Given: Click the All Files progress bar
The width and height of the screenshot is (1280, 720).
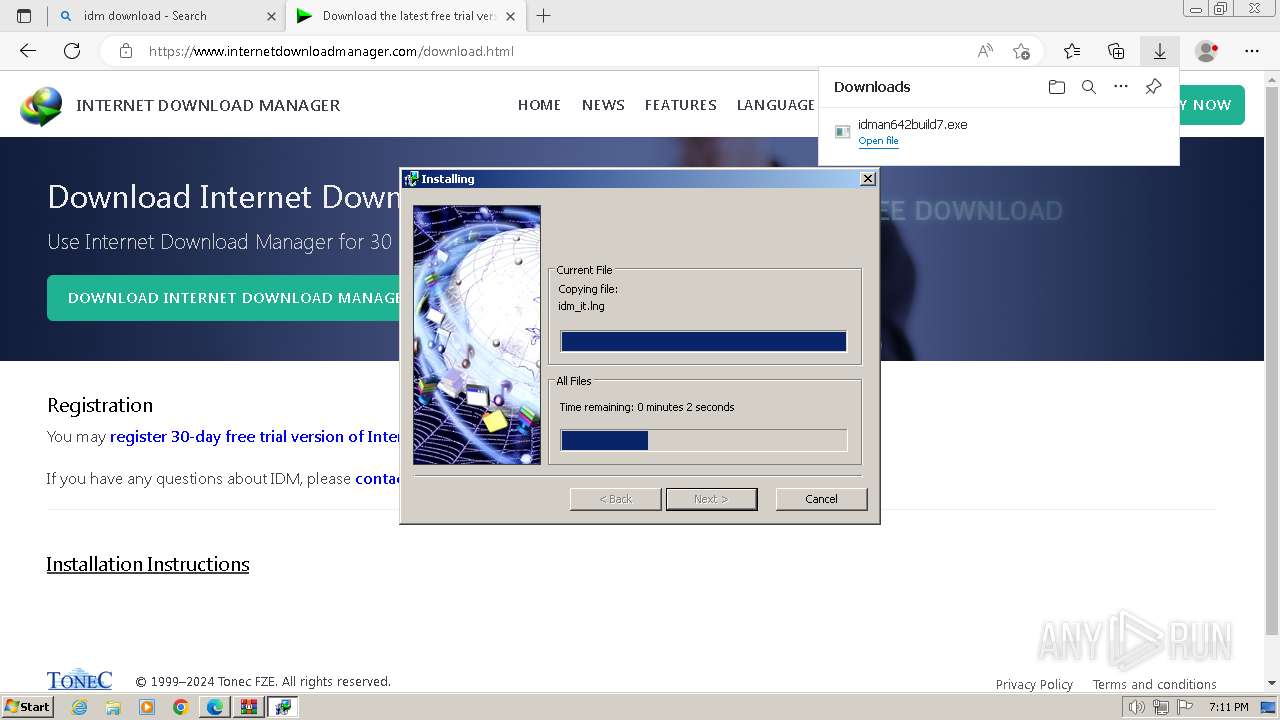Looking at the screenshot, I should (x=703, y=440).
